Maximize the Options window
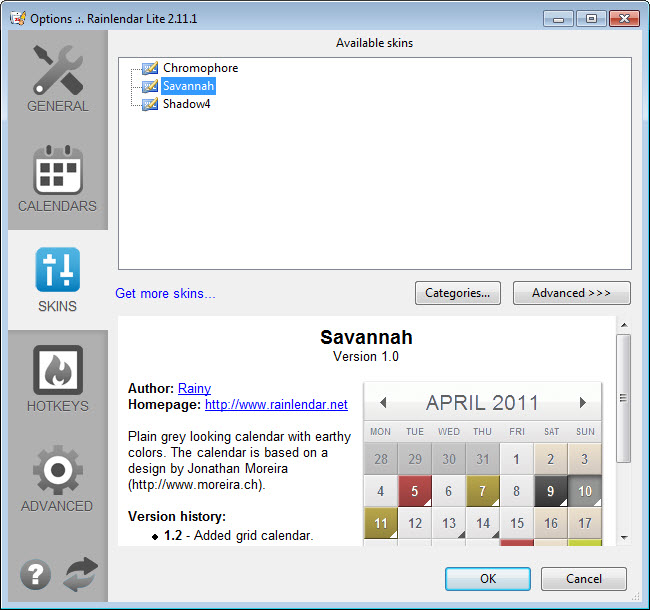Image resolution: width=650 pixels, height=610 pixels. pyautogui.click(x=591, y=19)
